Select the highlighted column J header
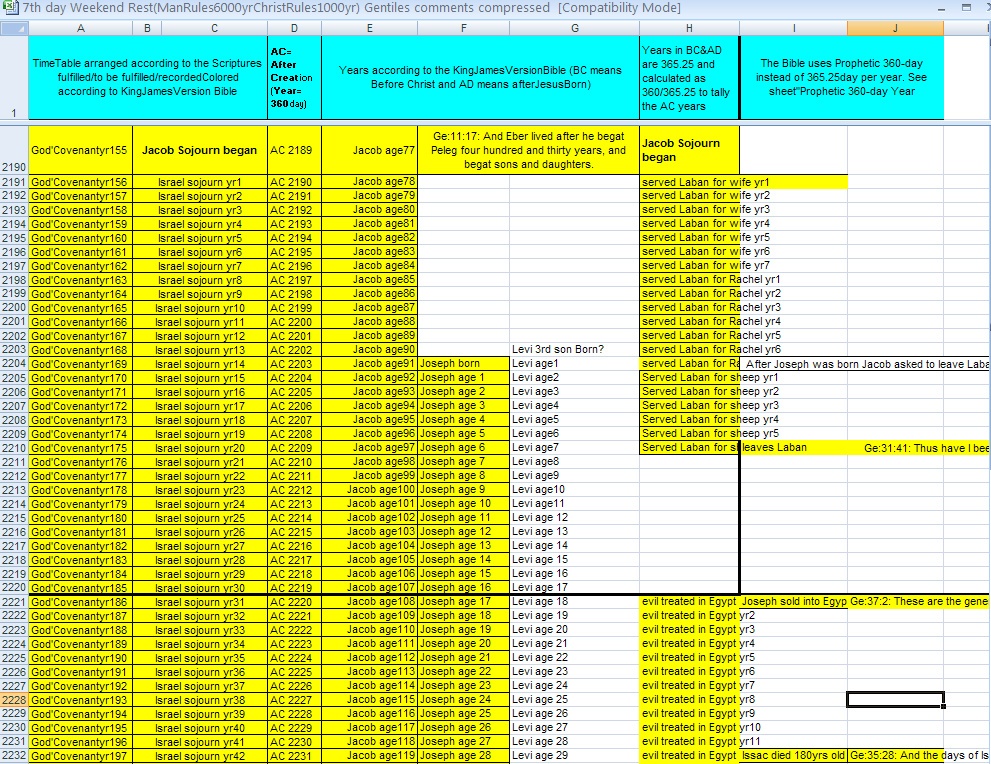Image resolution: width=991 pixels, height=764 pixels. pos(895,28)
